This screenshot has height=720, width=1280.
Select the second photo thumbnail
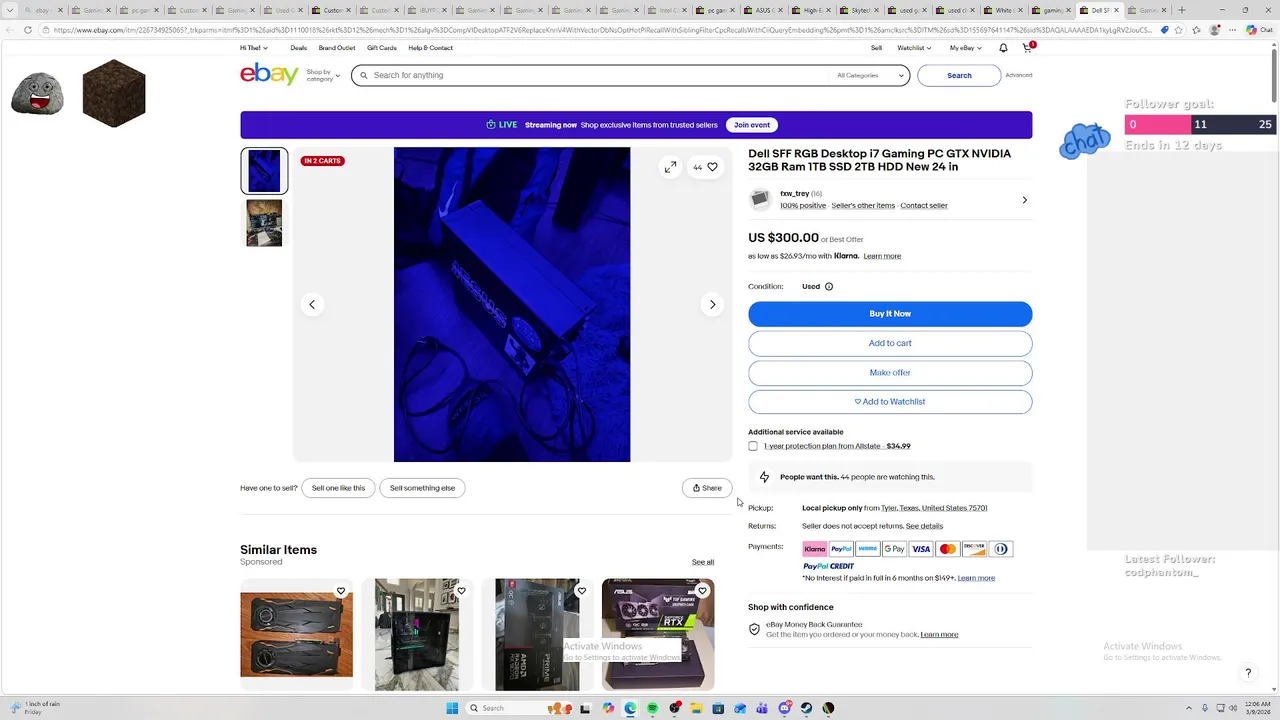click(x=264, y=223)
